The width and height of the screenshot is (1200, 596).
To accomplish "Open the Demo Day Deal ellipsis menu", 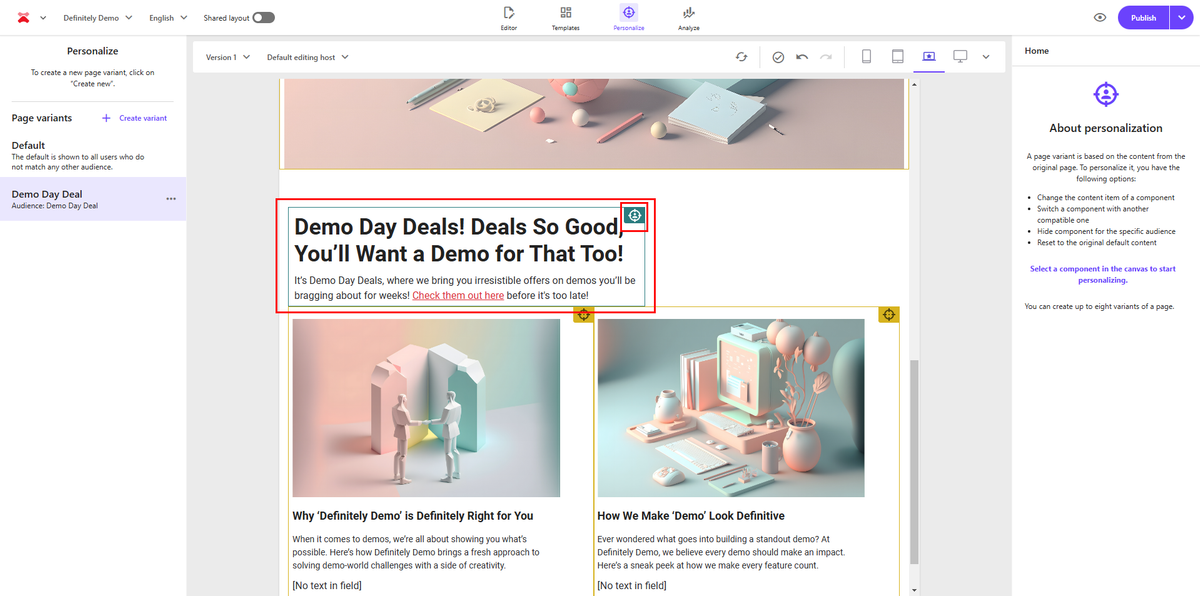I will tap(171, 199).
